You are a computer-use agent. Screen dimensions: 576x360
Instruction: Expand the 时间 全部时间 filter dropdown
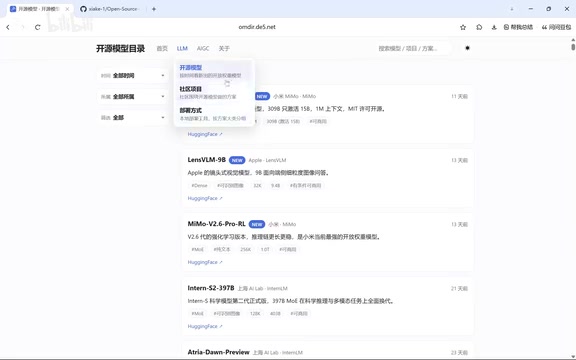click(133, 76)
